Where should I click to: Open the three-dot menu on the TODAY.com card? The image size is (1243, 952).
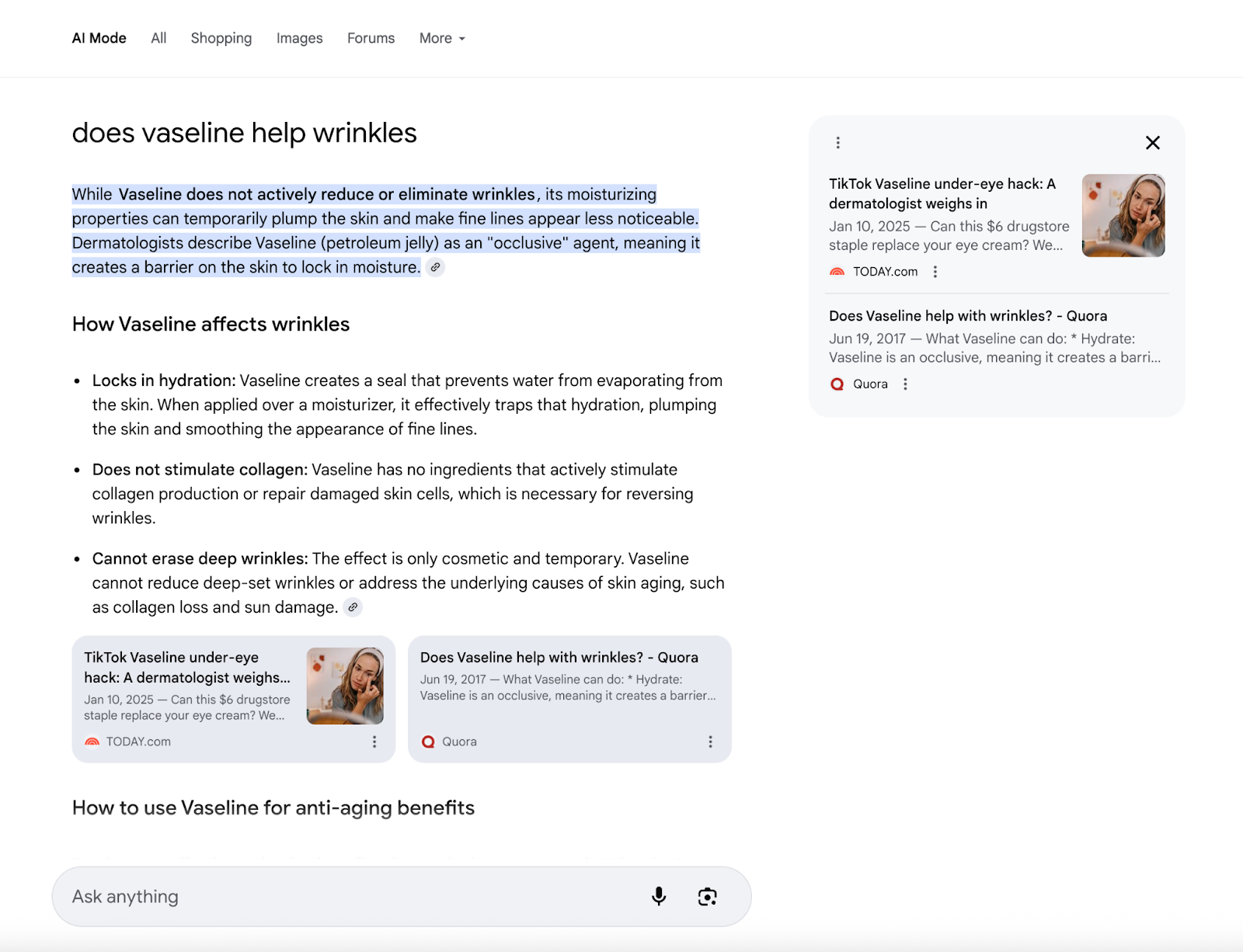click(374, 742)
